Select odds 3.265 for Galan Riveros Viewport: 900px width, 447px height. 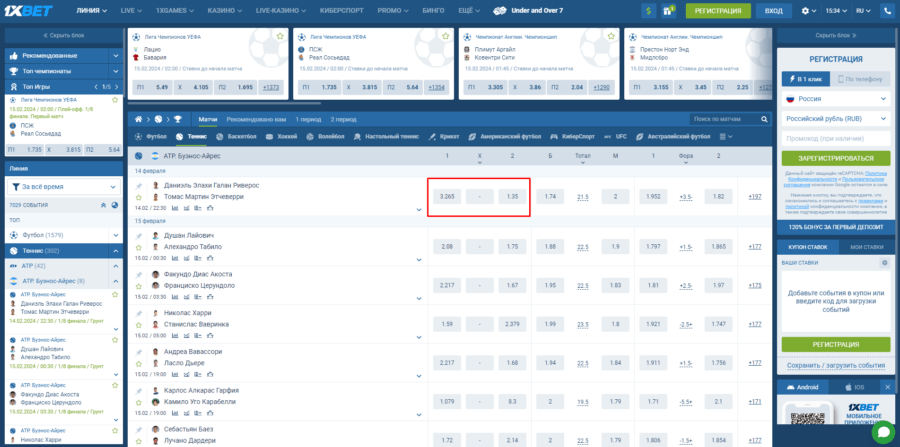(447, 197)
